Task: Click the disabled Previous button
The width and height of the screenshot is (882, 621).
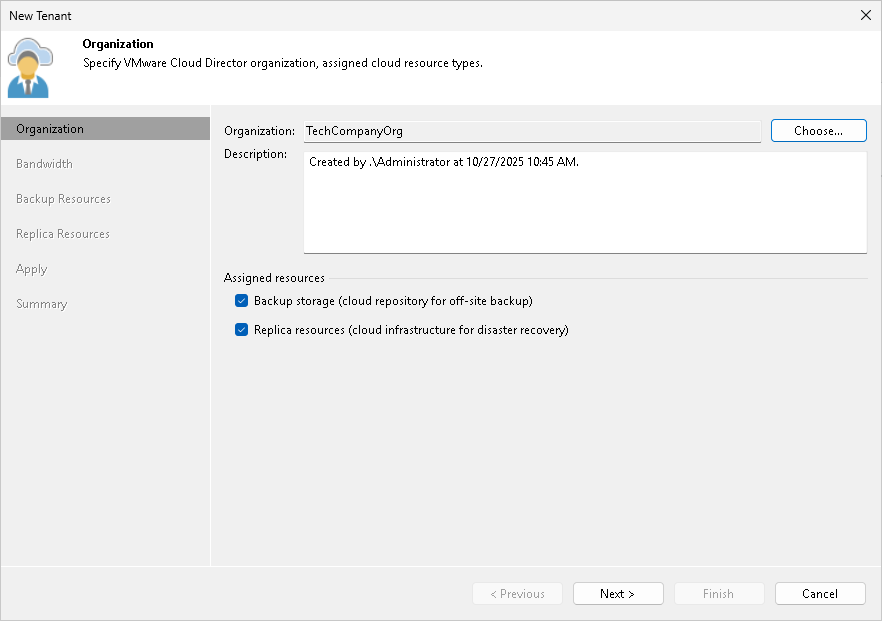Action: [x=517, y=593]
